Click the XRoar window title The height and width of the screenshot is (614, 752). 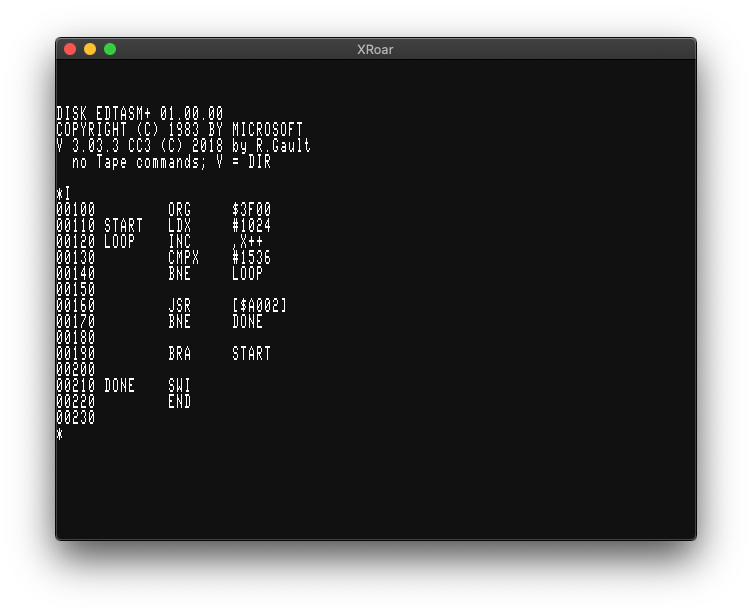pos(375,49)
